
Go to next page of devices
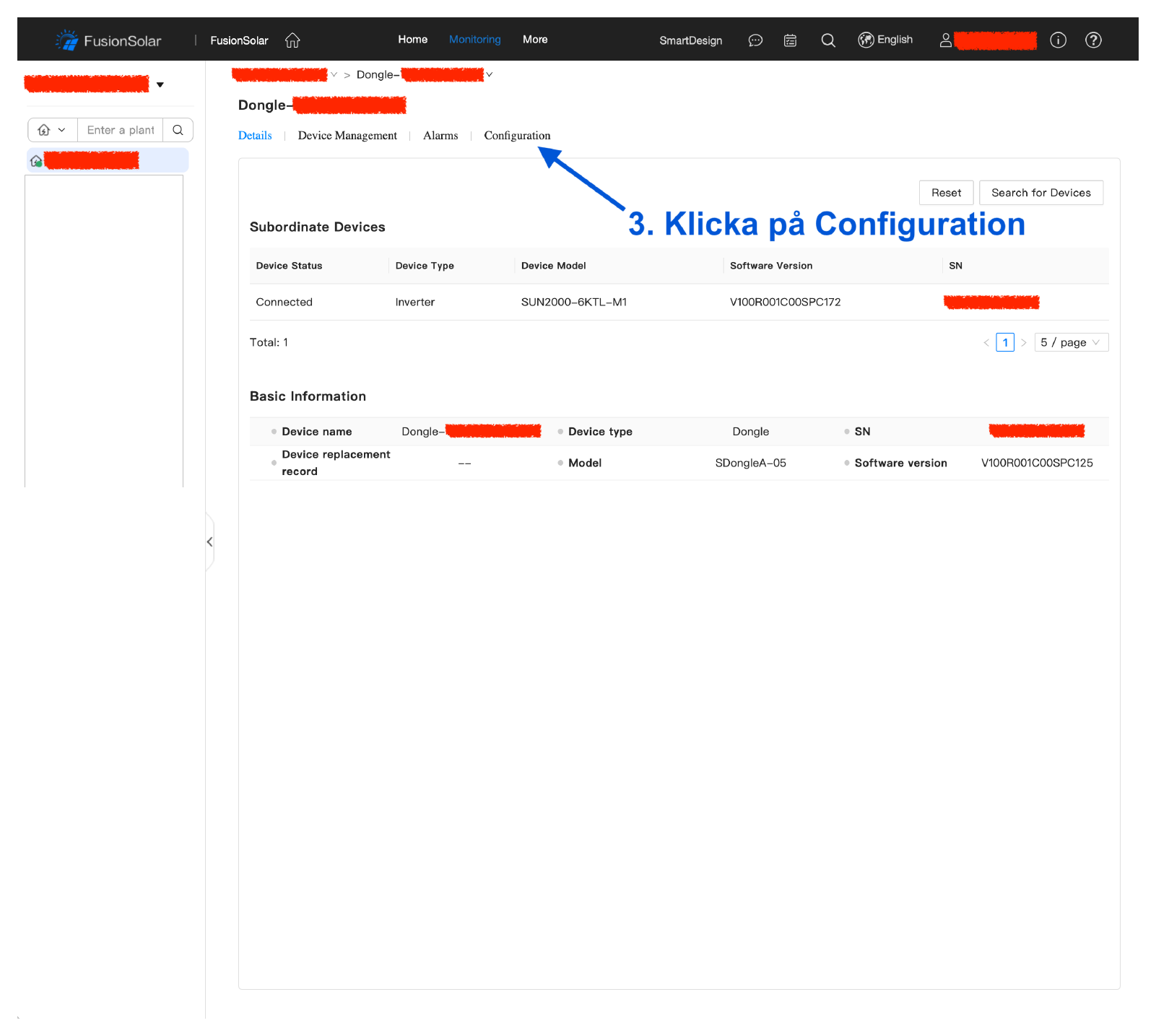(1023, 342)
